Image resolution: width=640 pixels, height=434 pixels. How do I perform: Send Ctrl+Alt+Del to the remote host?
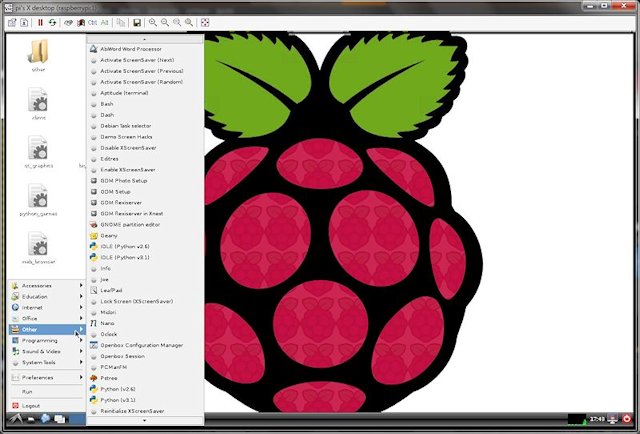coord(68,23)
